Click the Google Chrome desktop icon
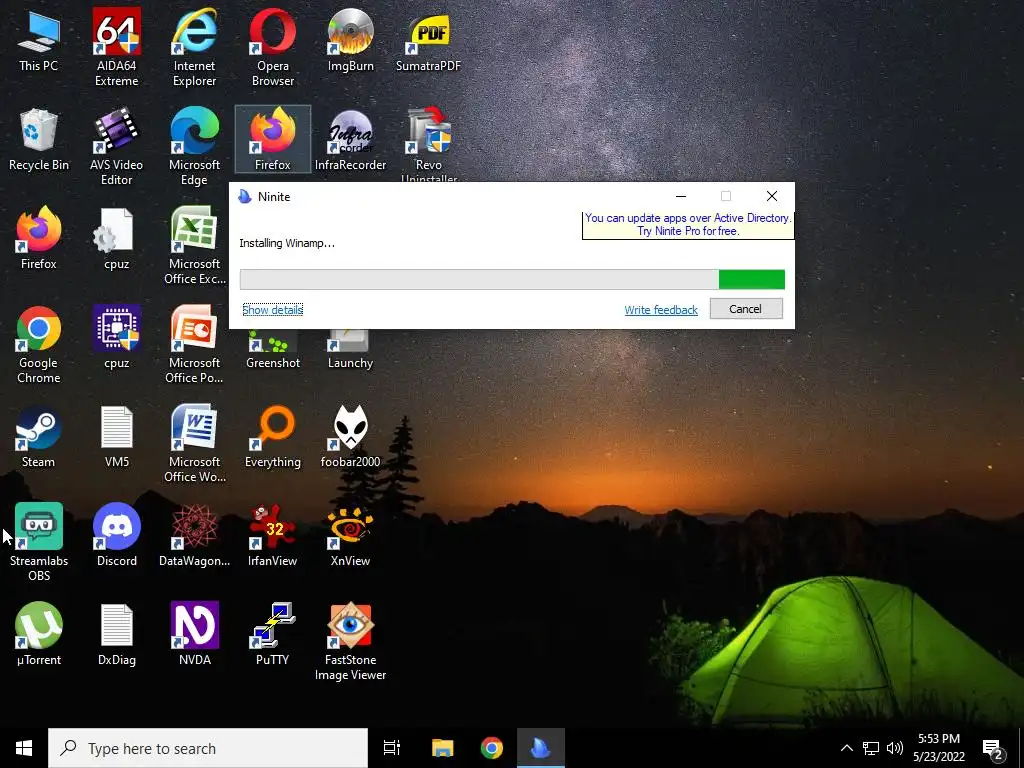This screenshot has width=1024, height=768. pos(39,345)
